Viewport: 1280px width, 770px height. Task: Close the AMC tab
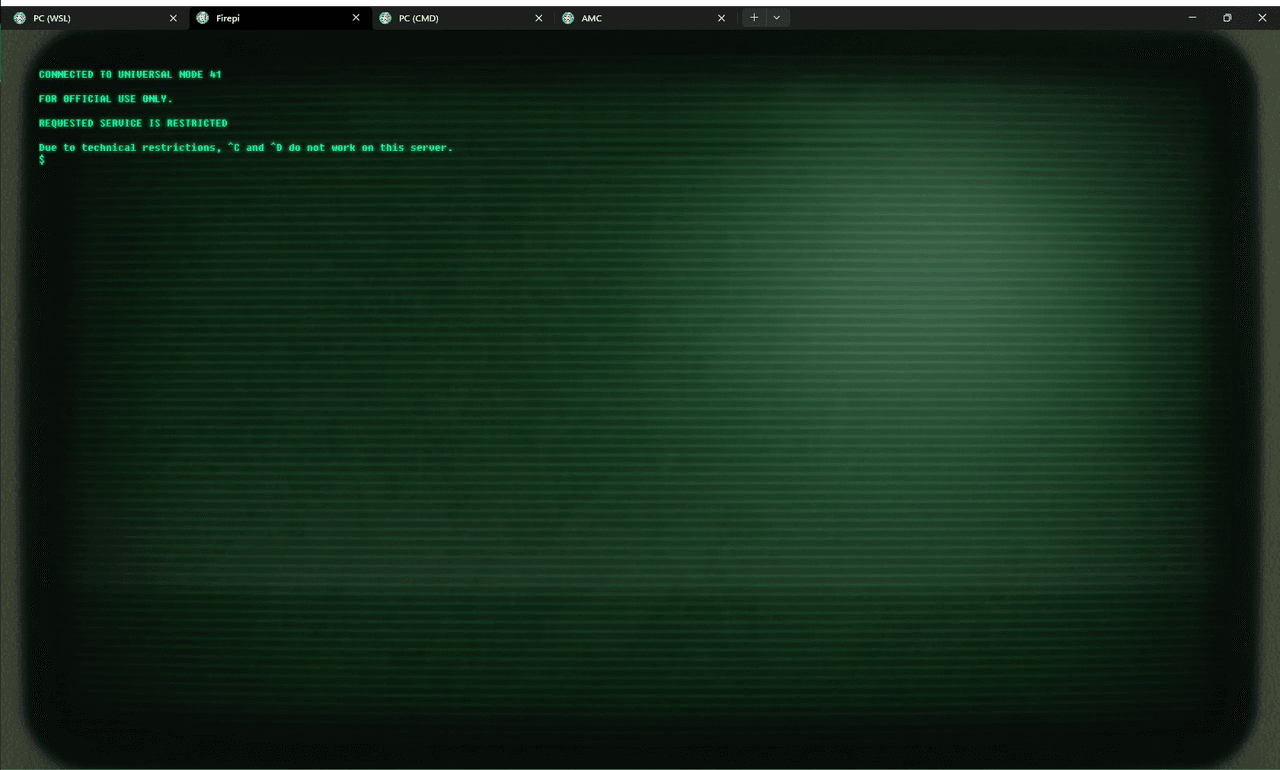click(721, 18)
